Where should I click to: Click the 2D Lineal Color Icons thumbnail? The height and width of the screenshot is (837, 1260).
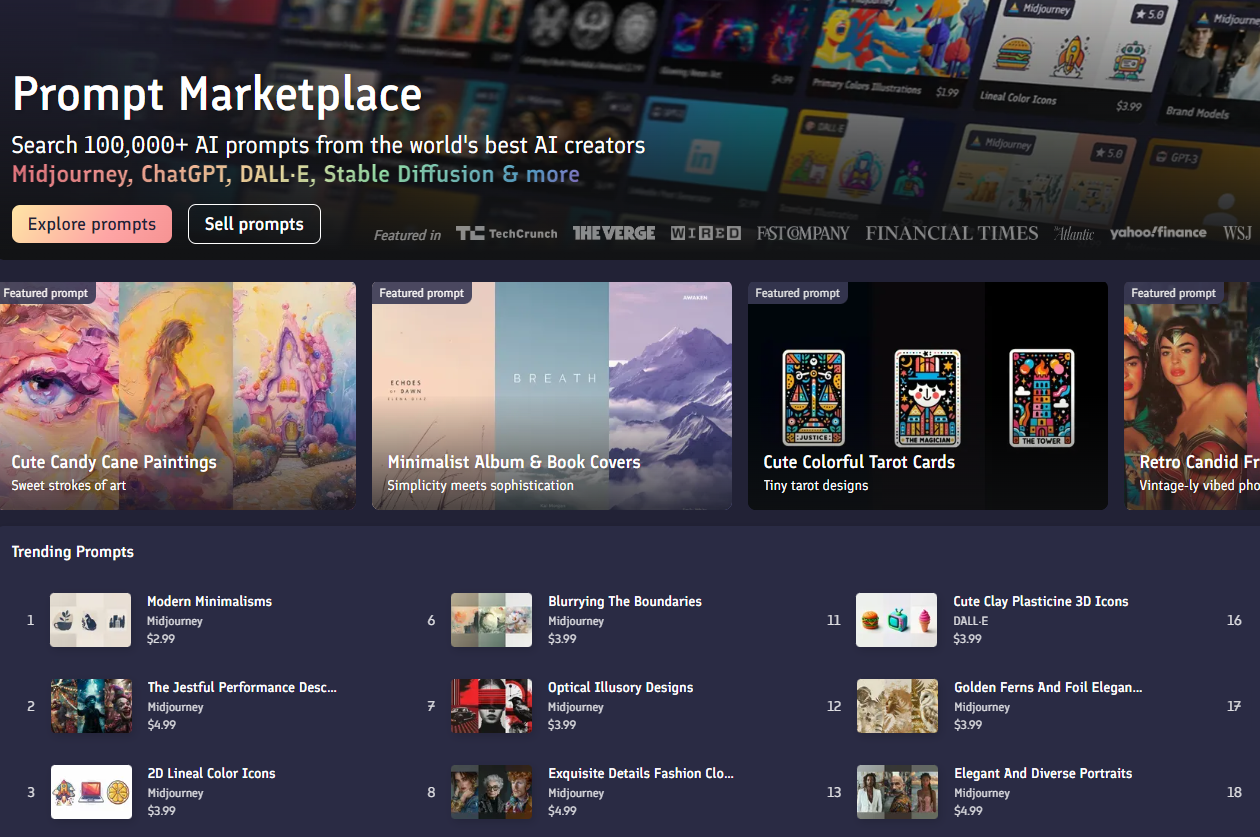click(91, 792)
